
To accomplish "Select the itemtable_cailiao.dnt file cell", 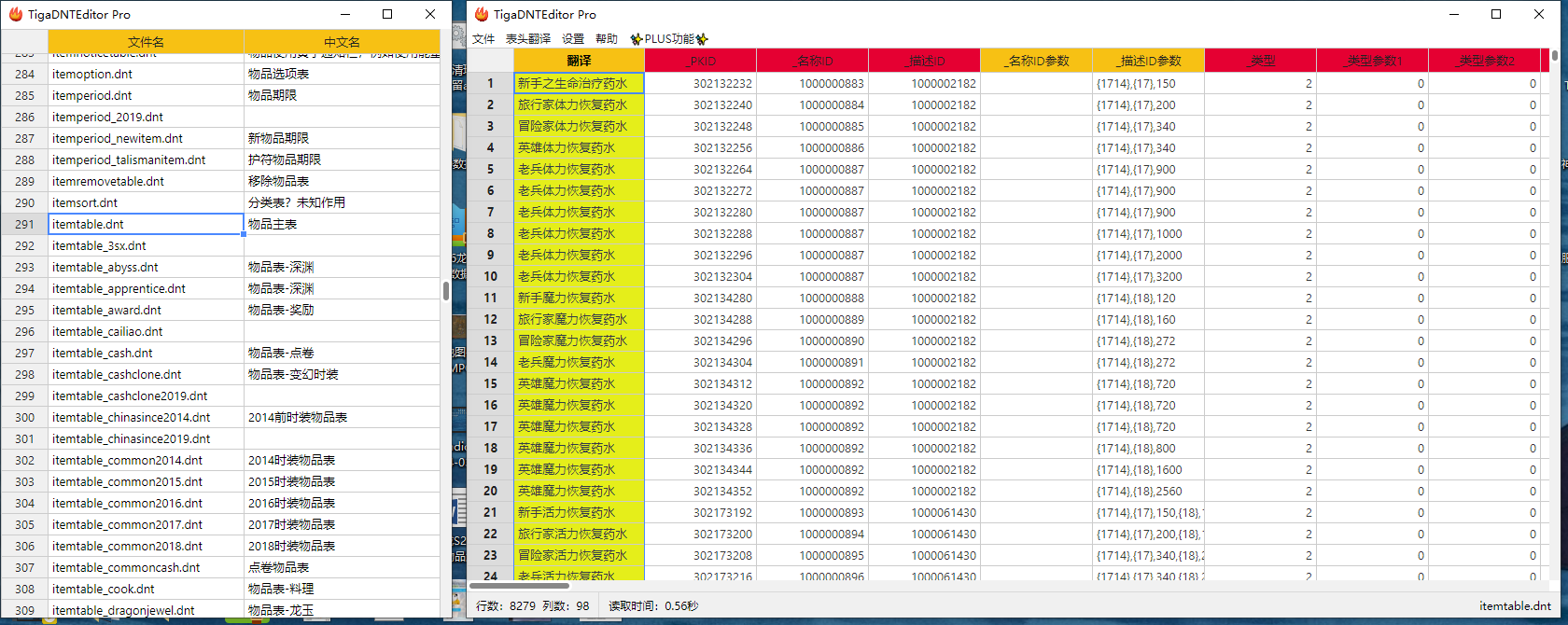I will pyautogui.click(x=146, y=331).
